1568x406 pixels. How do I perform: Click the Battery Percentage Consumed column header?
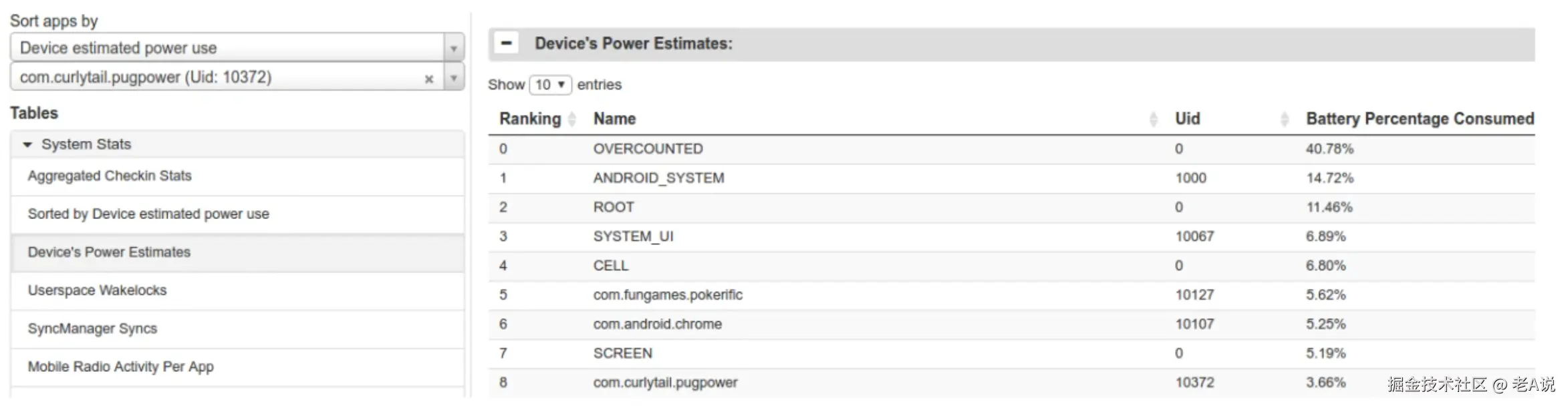tap(1420, 119)
